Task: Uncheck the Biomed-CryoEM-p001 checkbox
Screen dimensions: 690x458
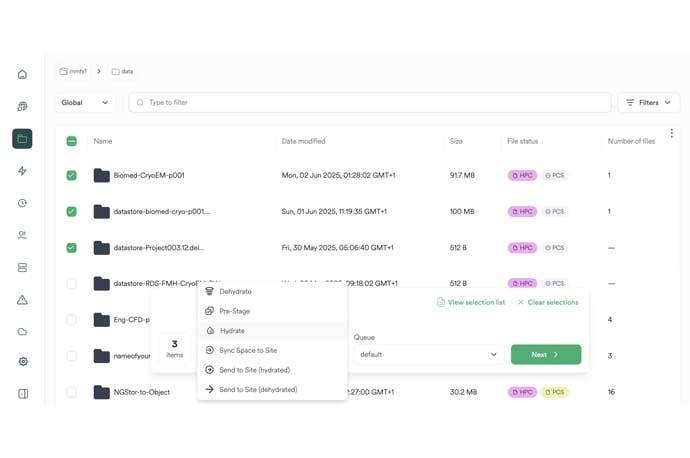Action: 72,175
